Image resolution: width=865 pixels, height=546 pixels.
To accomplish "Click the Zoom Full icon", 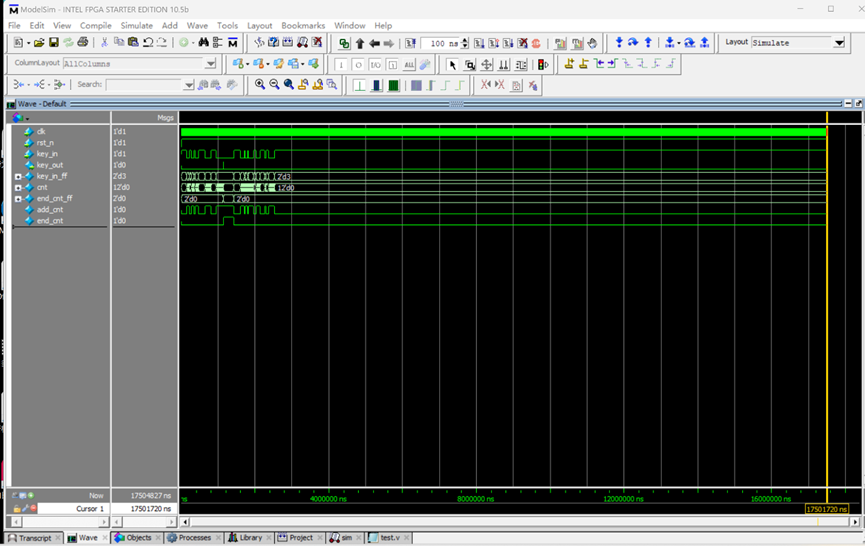I will click(x=289, y=84).
